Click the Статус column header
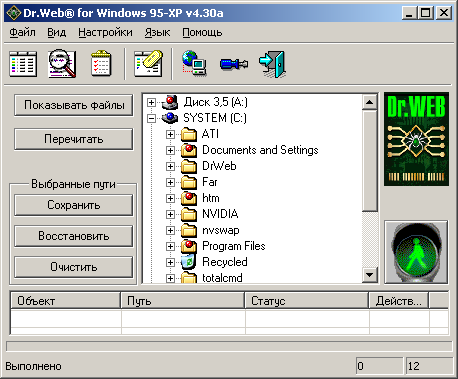This screenshot has width=458, height=379. click(x=307, y=301)
